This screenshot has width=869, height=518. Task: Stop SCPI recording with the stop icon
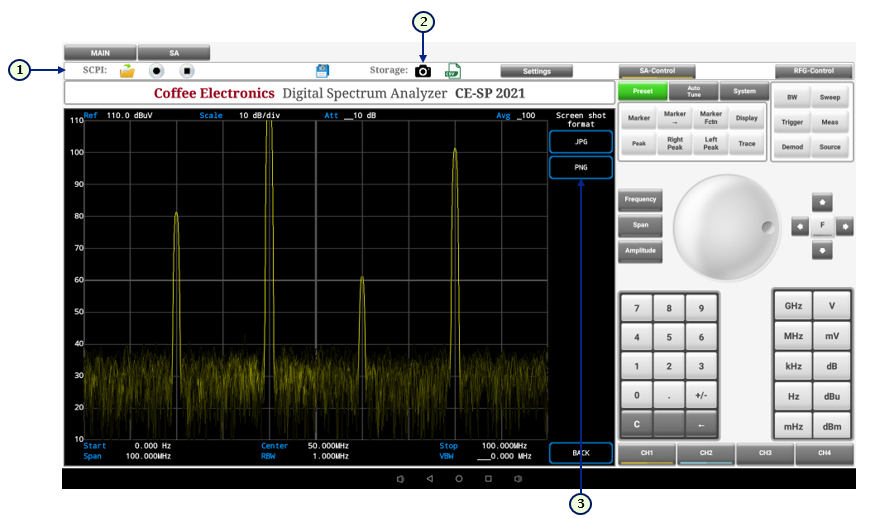[186, 71]
